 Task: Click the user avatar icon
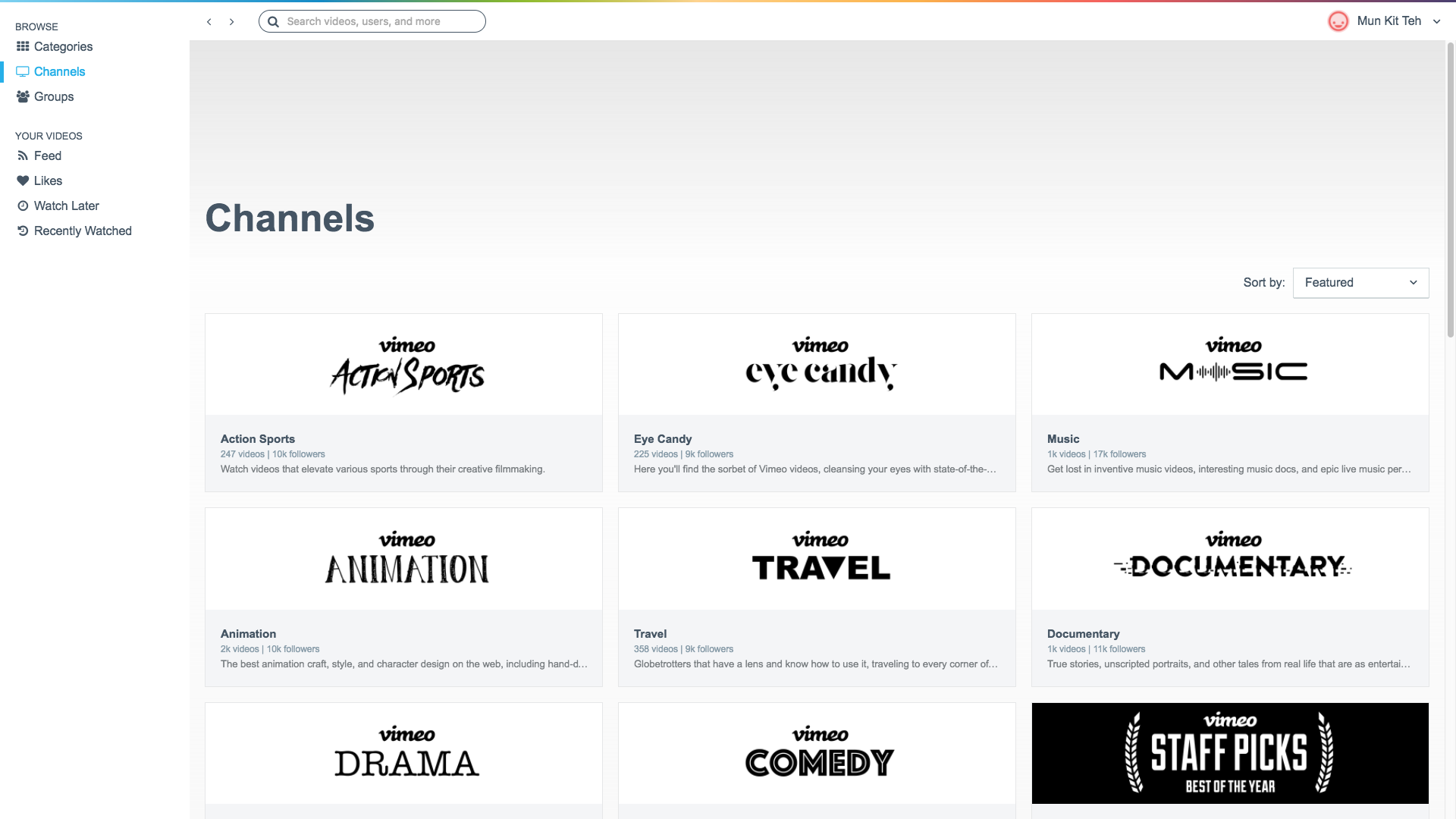coord(1338,21)
